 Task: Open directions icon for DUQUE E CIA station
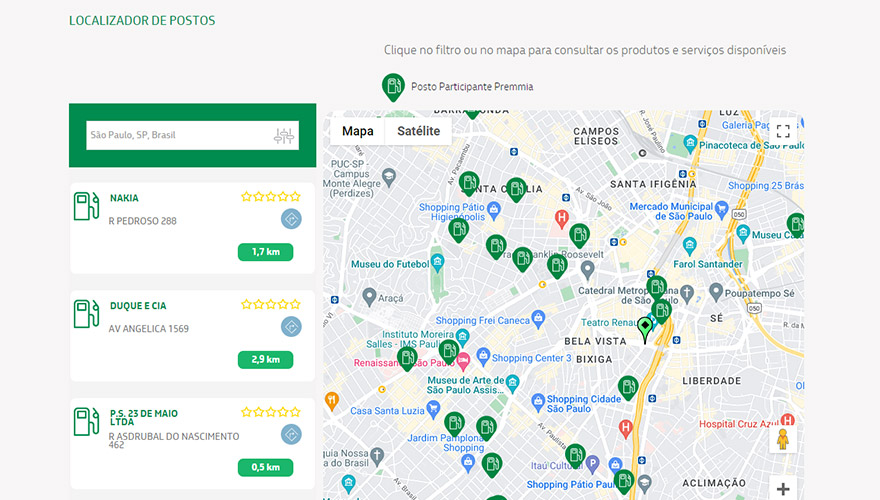[x=291, y=327]
